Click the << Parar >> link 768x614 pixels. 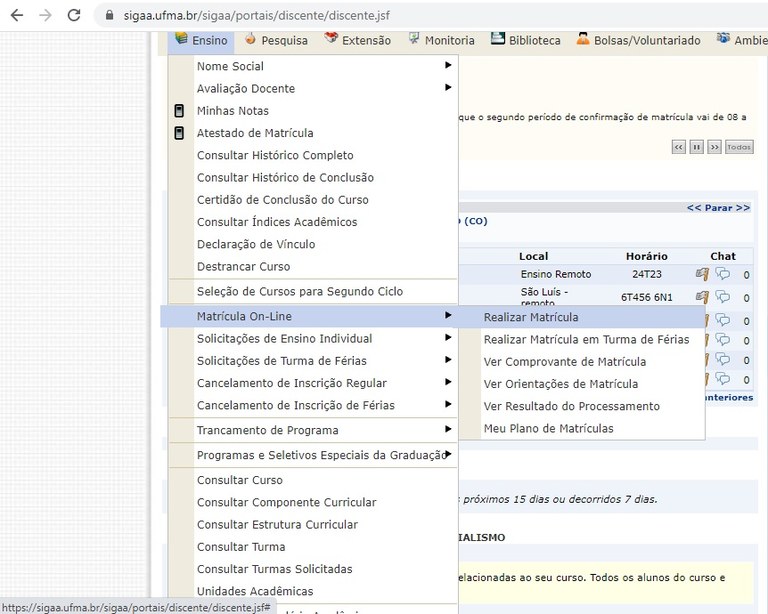[717, 208]
